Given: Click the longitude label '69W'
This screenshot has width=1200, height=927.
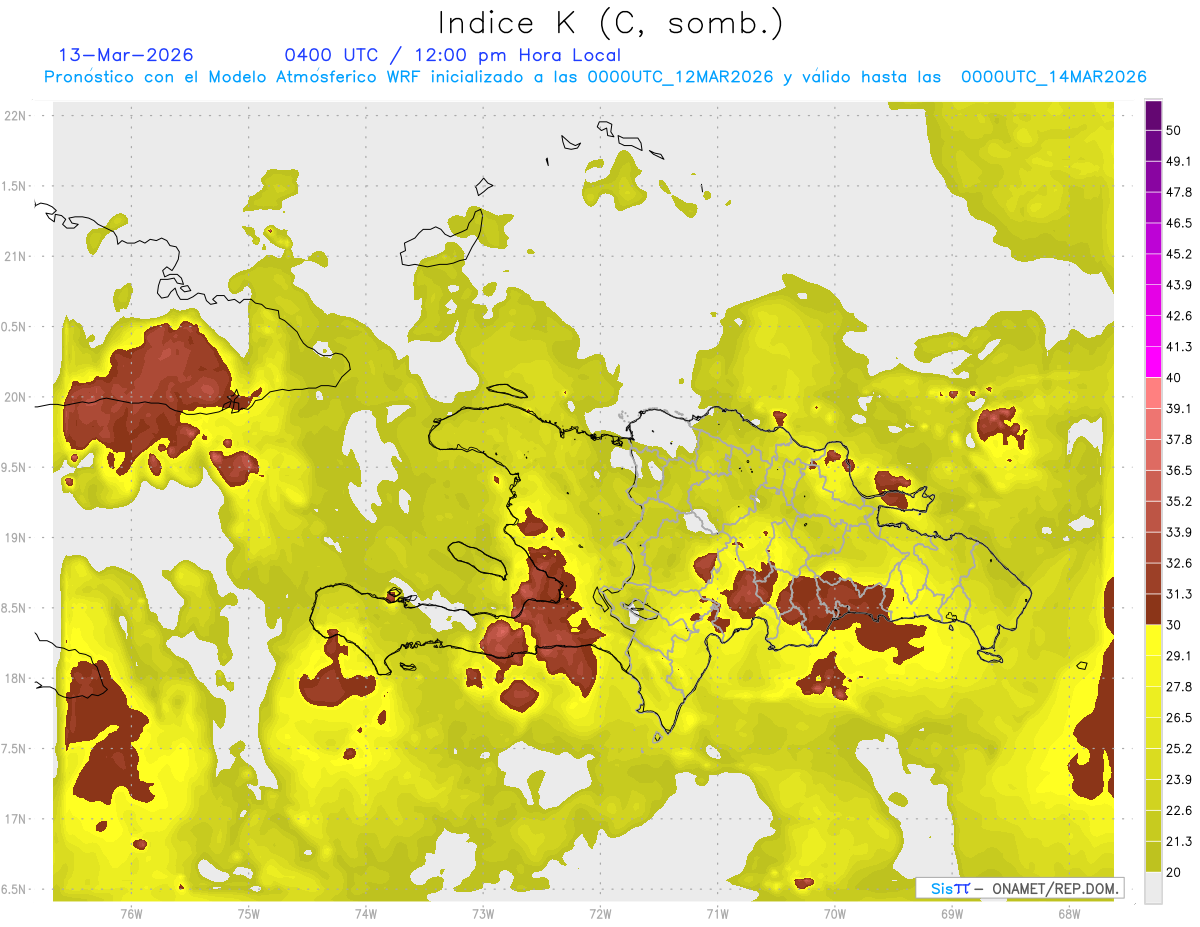Looking at the screenshot, I should [952, 914].
